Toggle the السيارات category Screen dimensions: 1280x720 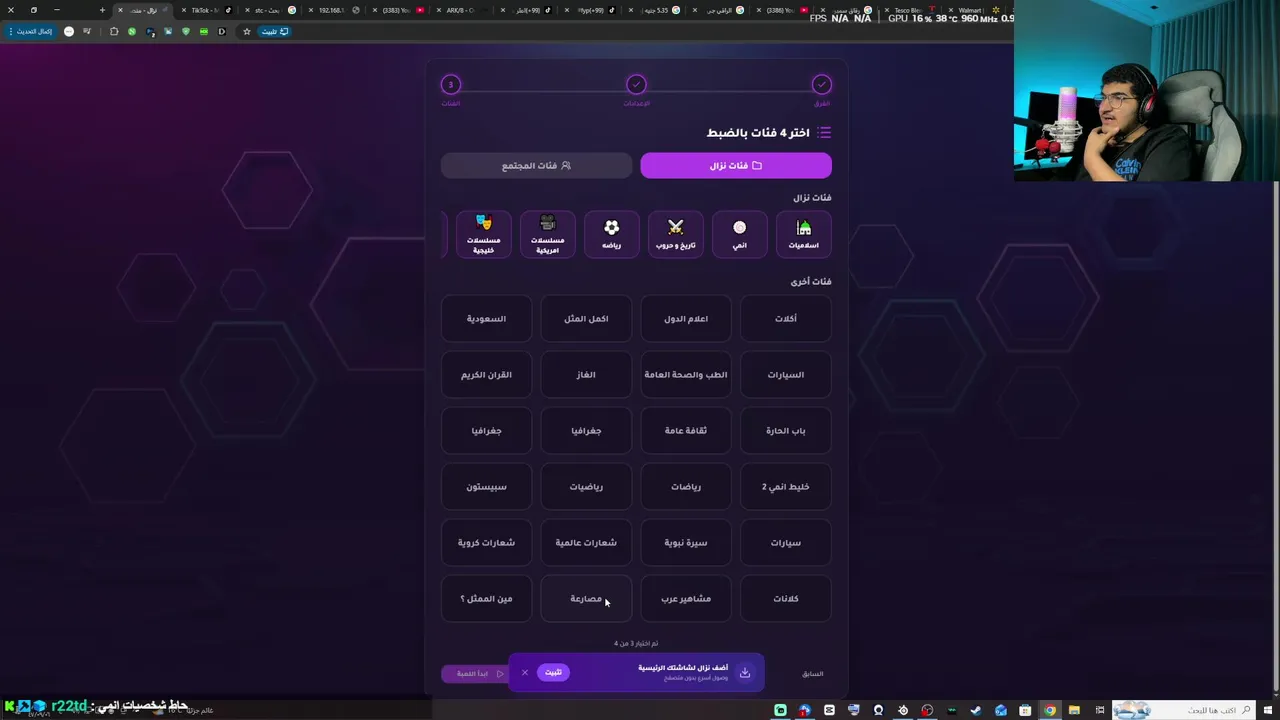pos(786,375)
